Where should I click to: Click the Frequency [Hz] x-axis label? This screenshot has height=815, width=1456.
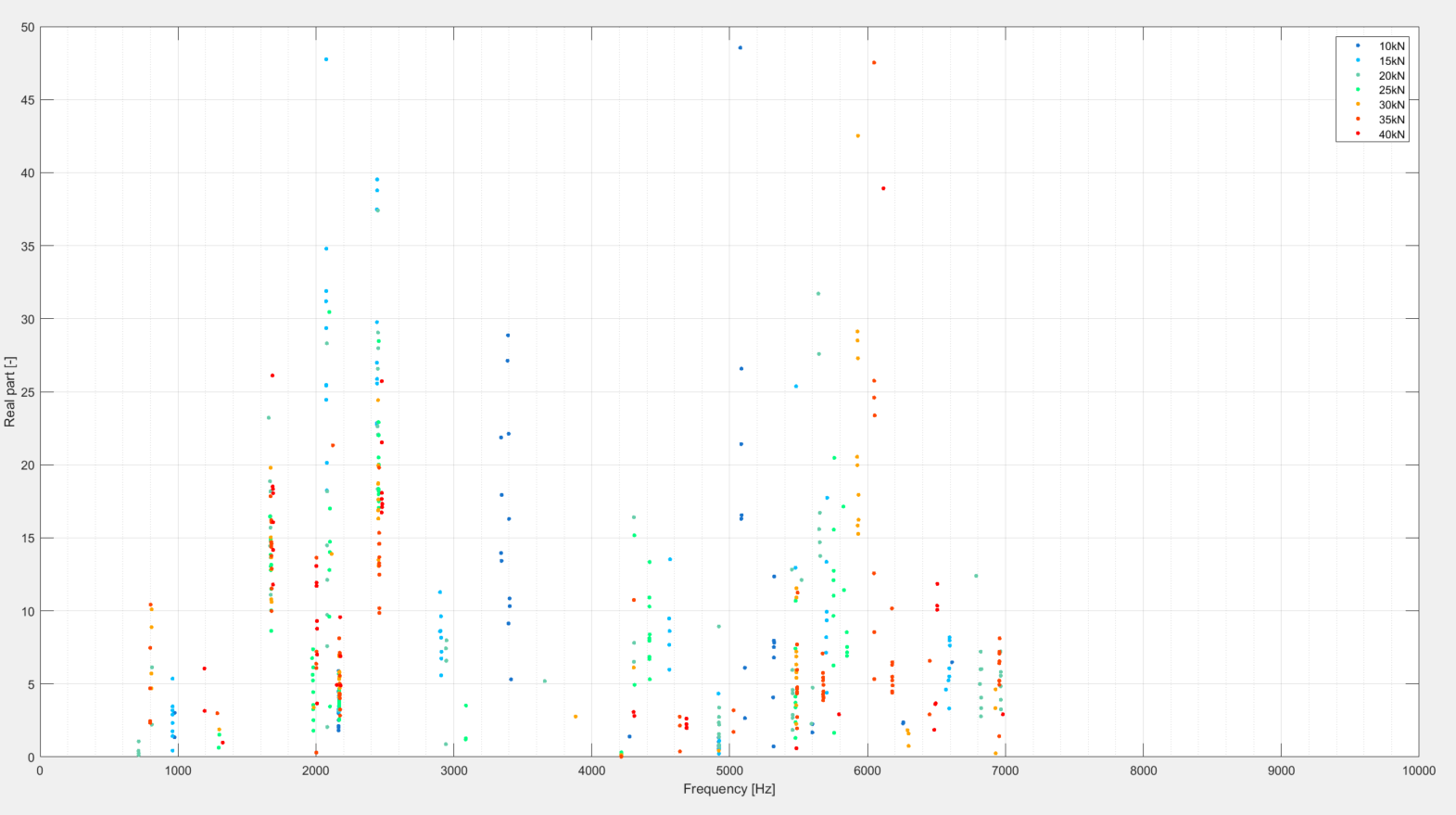tap(728, 789)
